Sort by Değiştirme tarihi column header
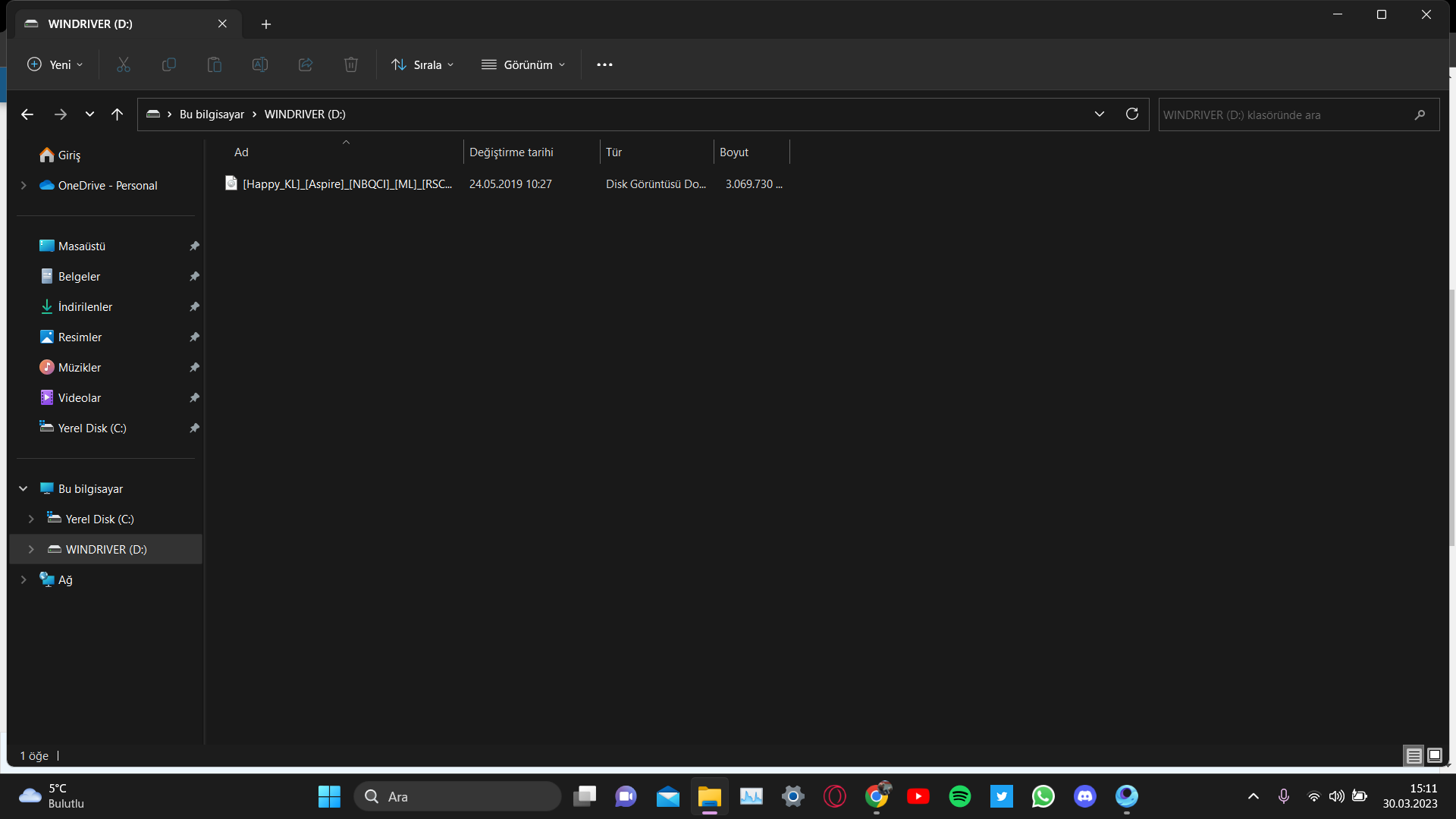1456x819 pixels. point(511,152)
